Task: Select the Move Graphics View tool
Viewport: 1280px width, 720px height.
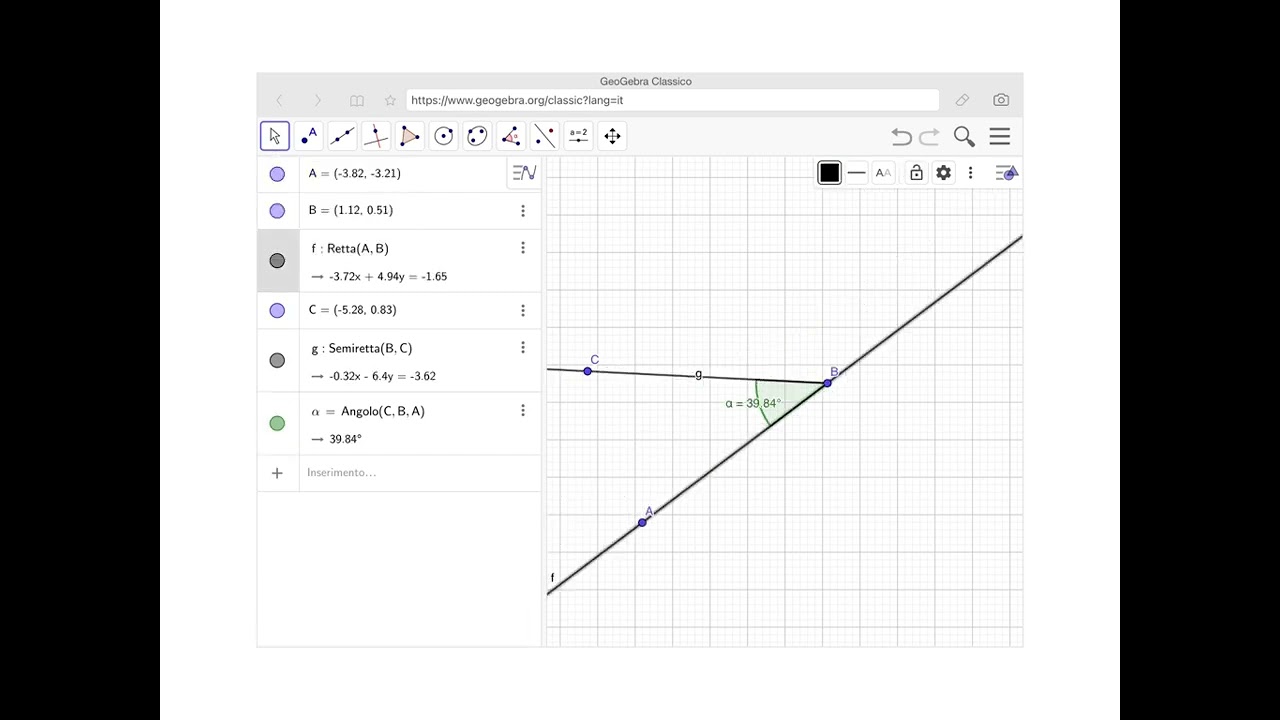Action: (x=612, y=136)
